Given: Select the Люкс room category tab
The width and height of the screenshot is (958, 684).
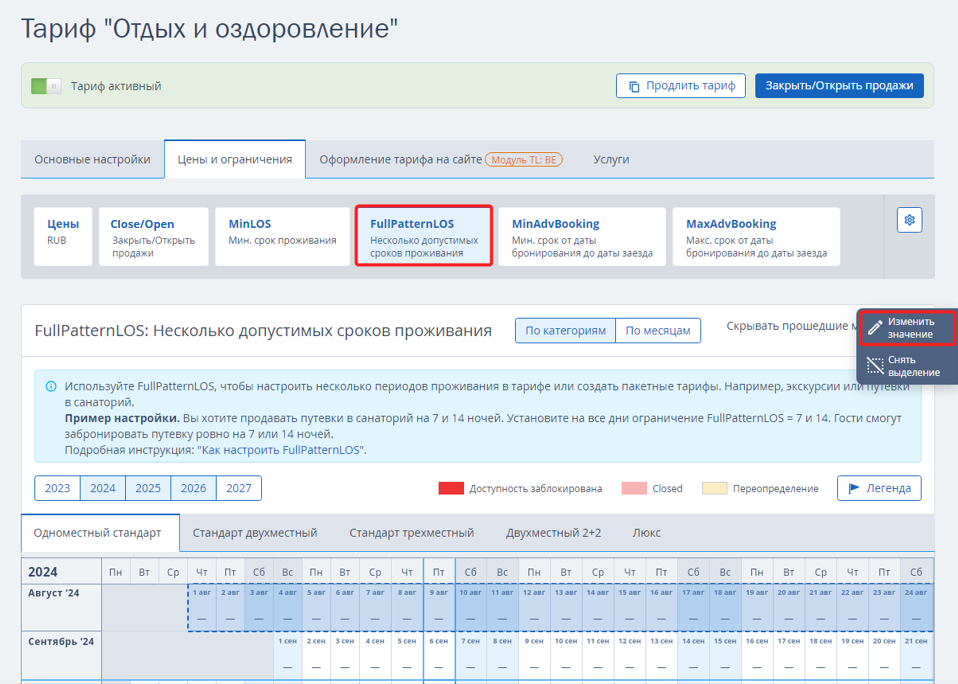Looking at the screenshot, I should [x=646, y=533].
